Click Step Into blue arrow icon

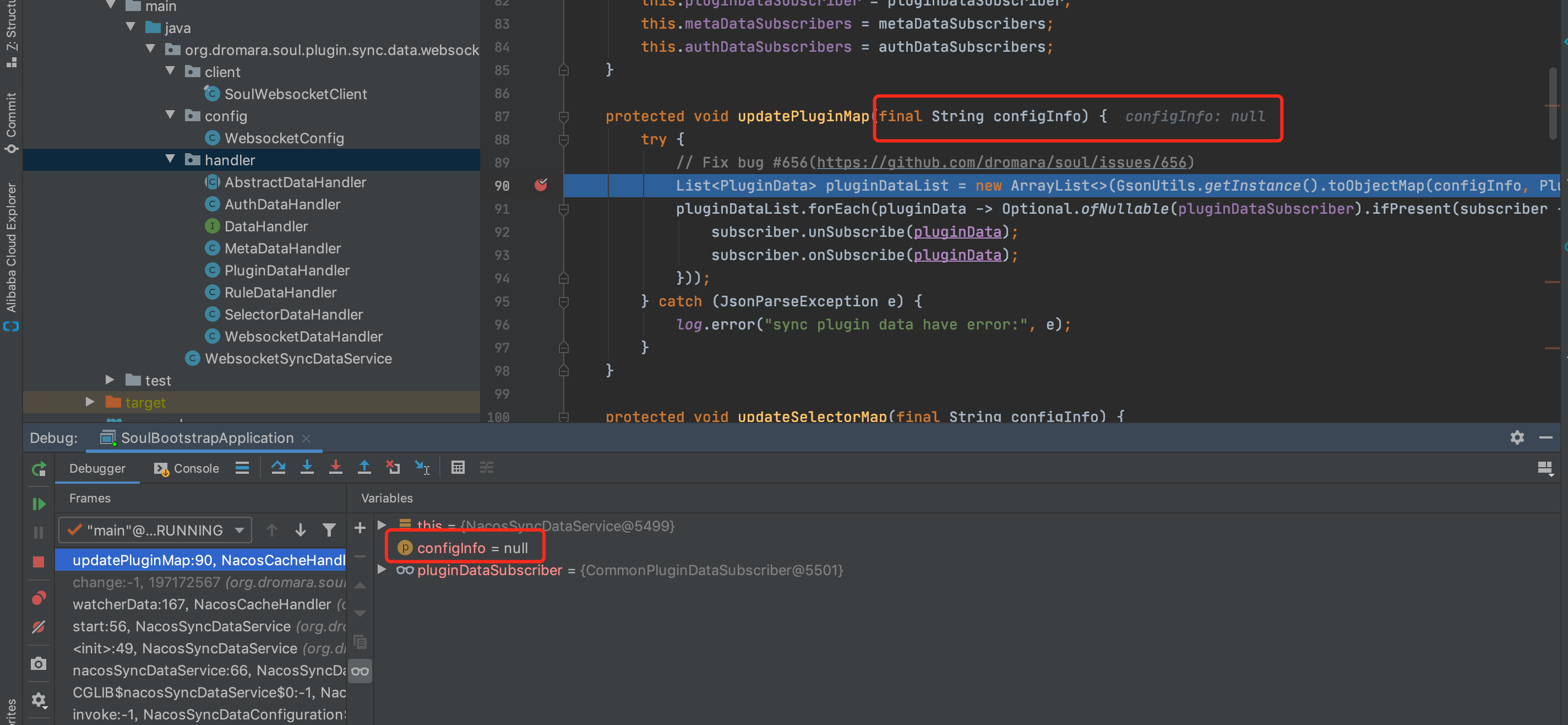click(x=307, y=467)
